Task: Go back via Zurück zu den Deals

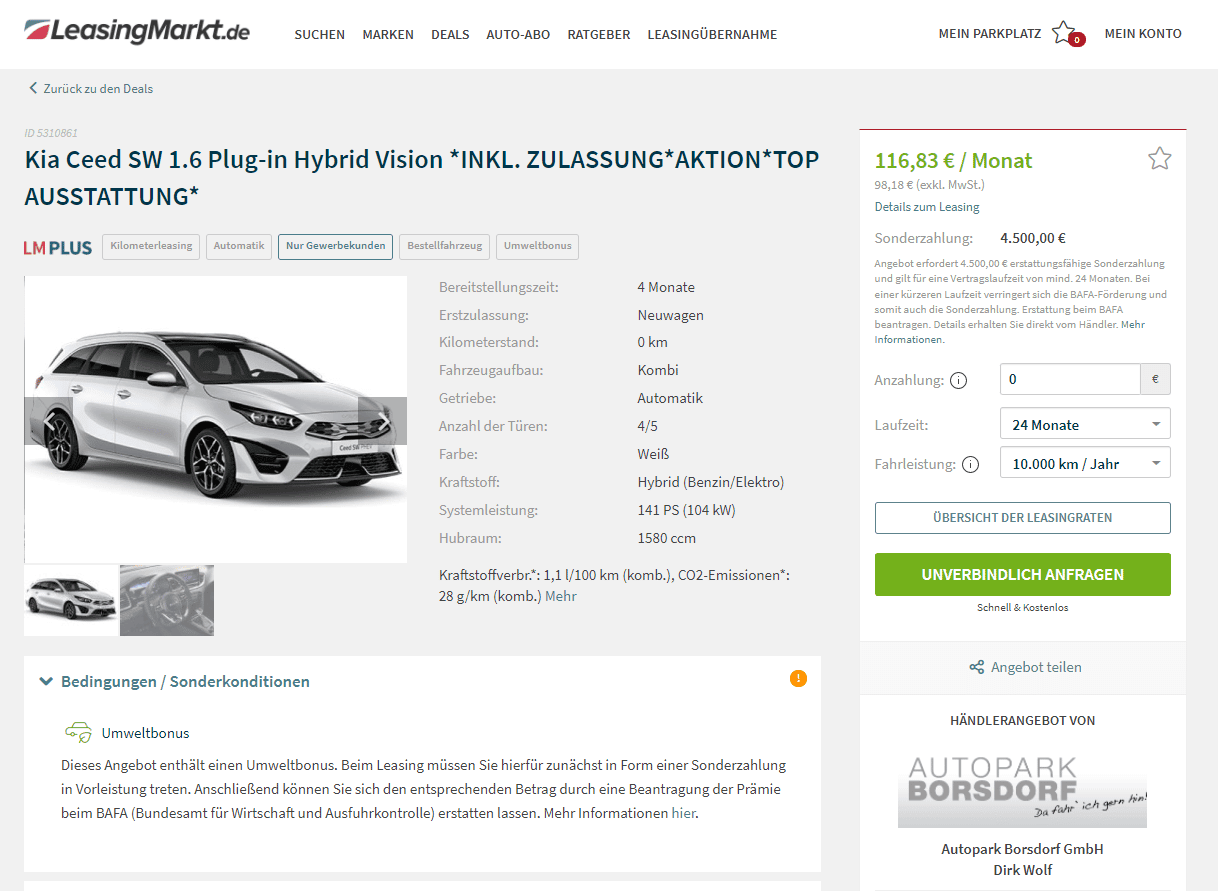Action: point(91,88)
